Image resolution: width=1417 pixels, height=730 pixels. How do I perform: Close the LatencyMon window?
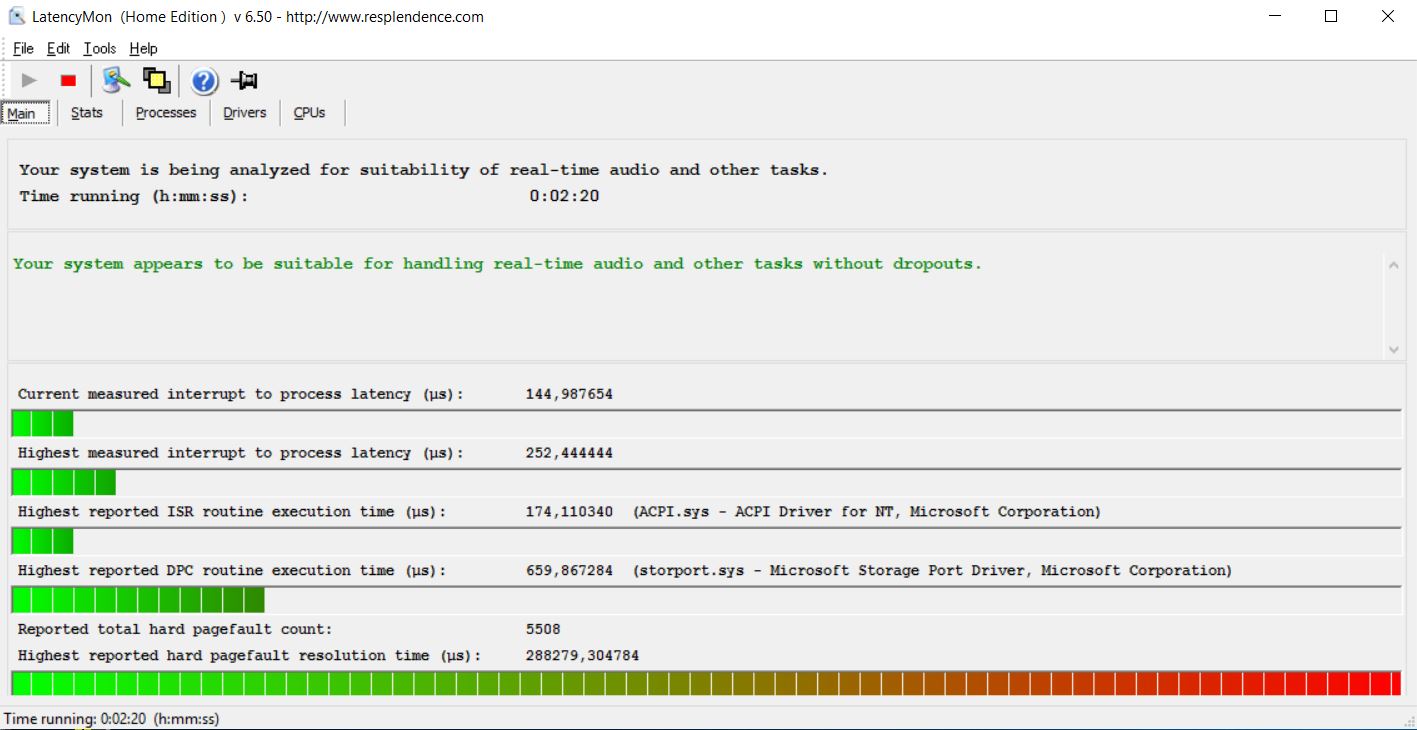1387,16
